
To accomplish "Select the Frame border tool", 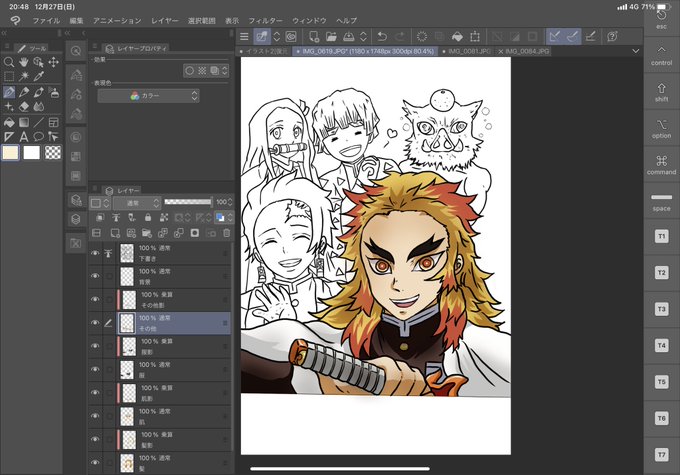I will point(53,123).
